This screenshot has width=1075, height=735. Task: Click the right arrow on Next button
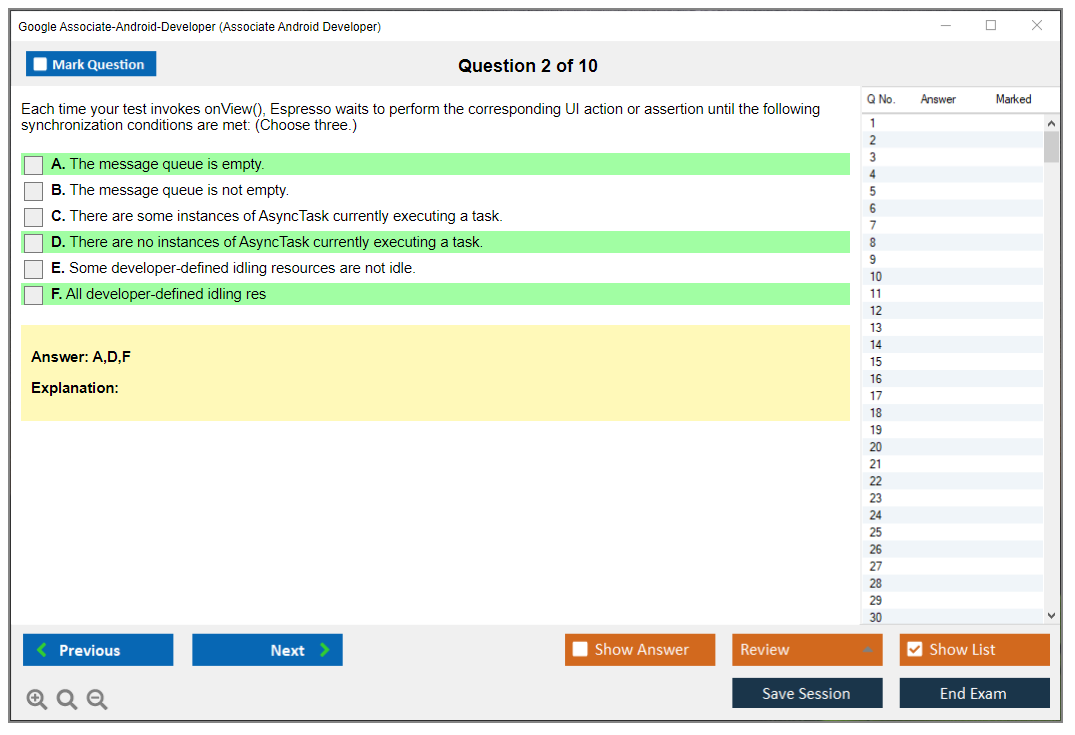tap(325, 650)
